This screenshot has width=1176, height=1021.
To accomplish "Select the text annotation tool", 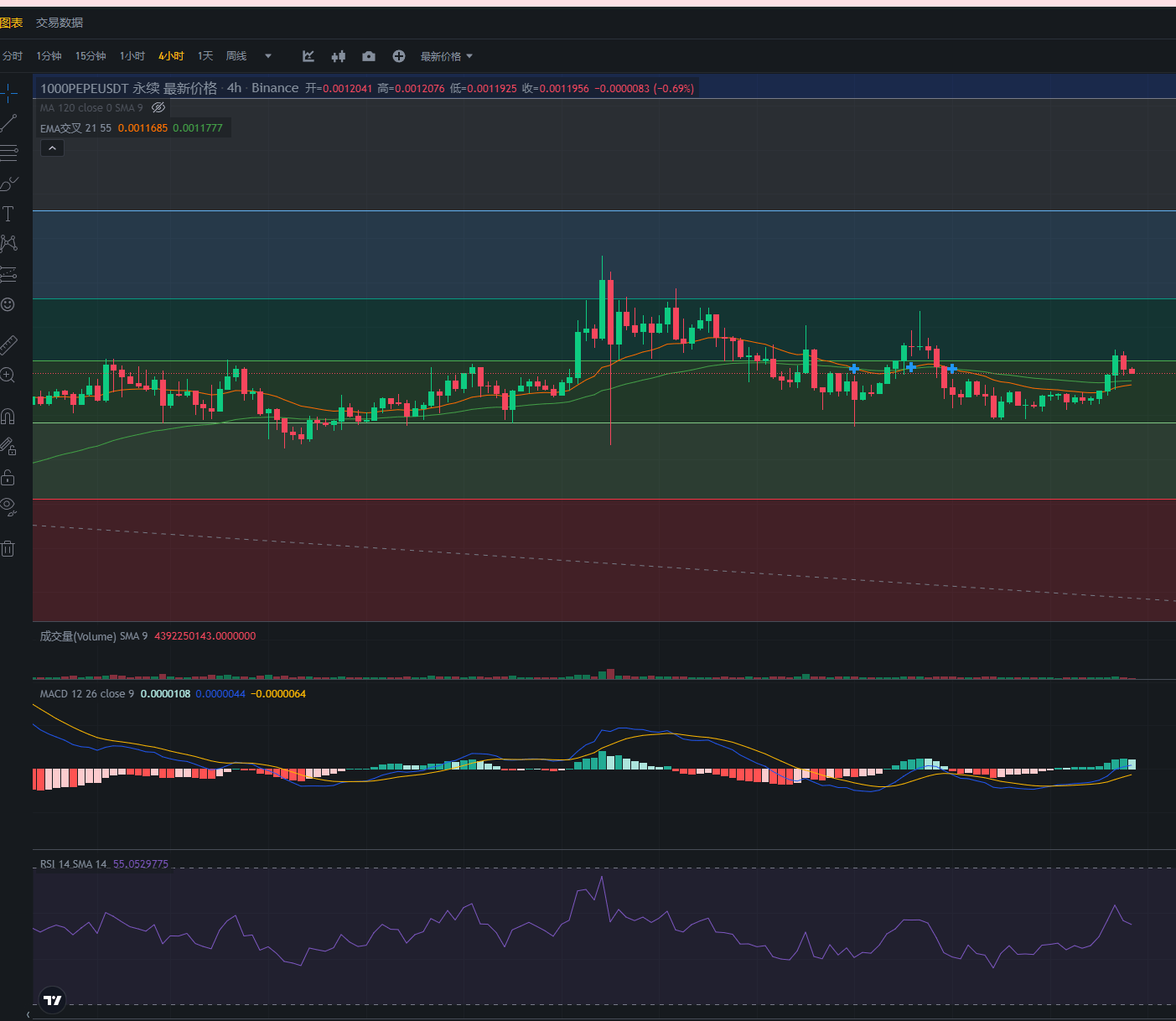I will [8, 214].
